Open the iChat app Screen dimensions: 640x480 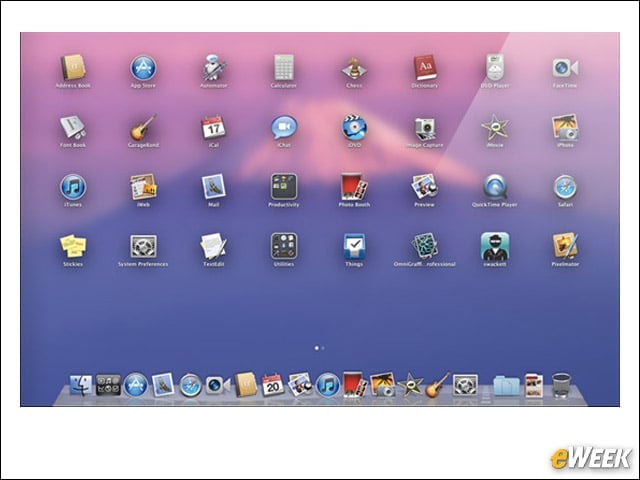284,127
